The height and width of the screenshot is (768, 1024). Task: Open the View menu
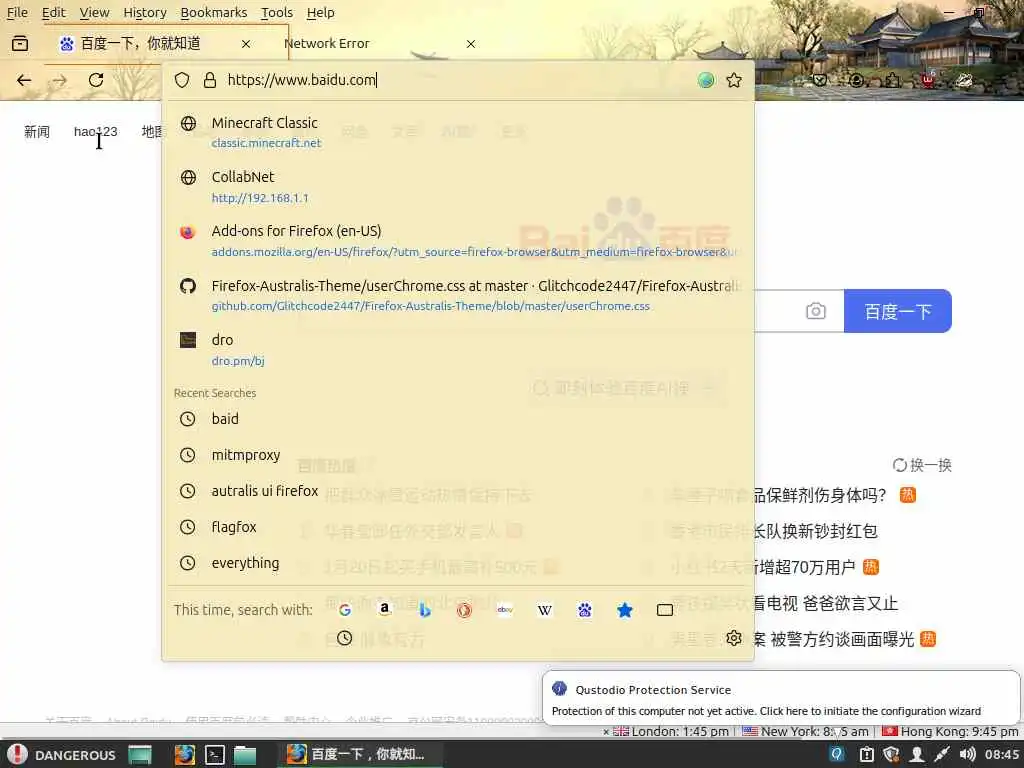coord(95,12)
